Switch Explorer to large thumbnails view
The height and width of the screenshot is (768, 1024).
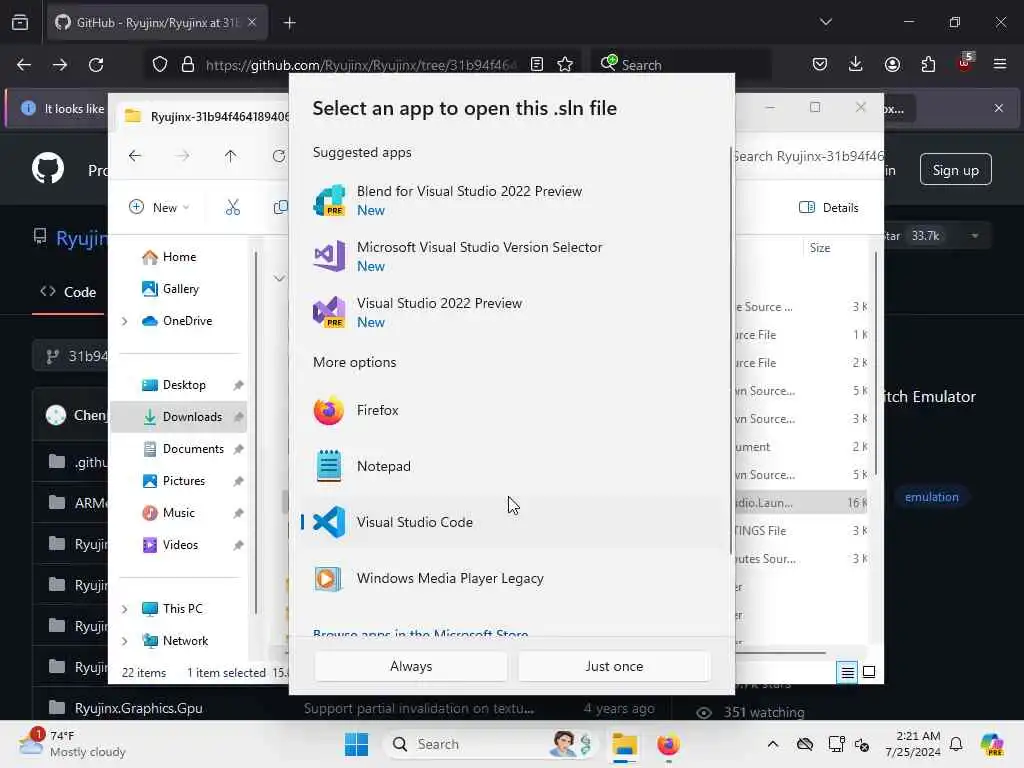pos(869,672)
